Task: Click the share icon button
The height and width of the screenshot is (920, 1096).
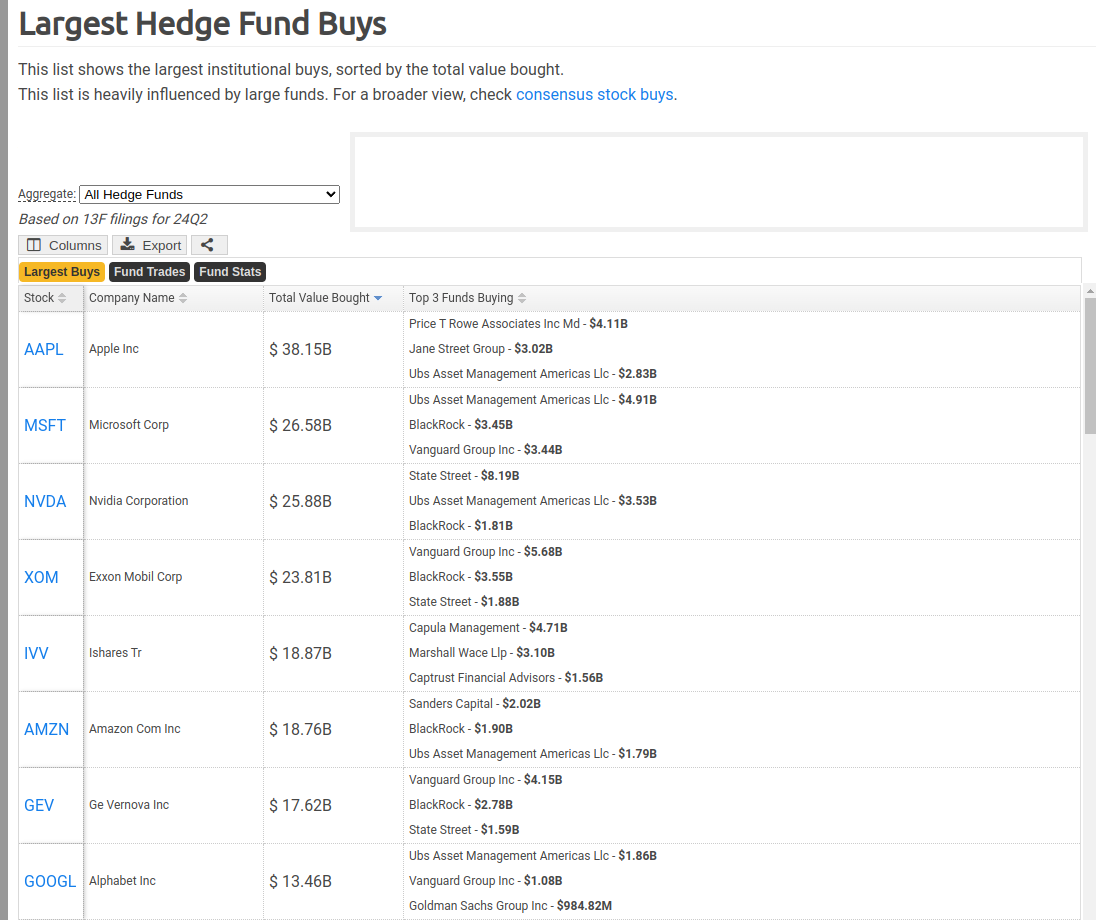Action: click(x=209, y=245)
